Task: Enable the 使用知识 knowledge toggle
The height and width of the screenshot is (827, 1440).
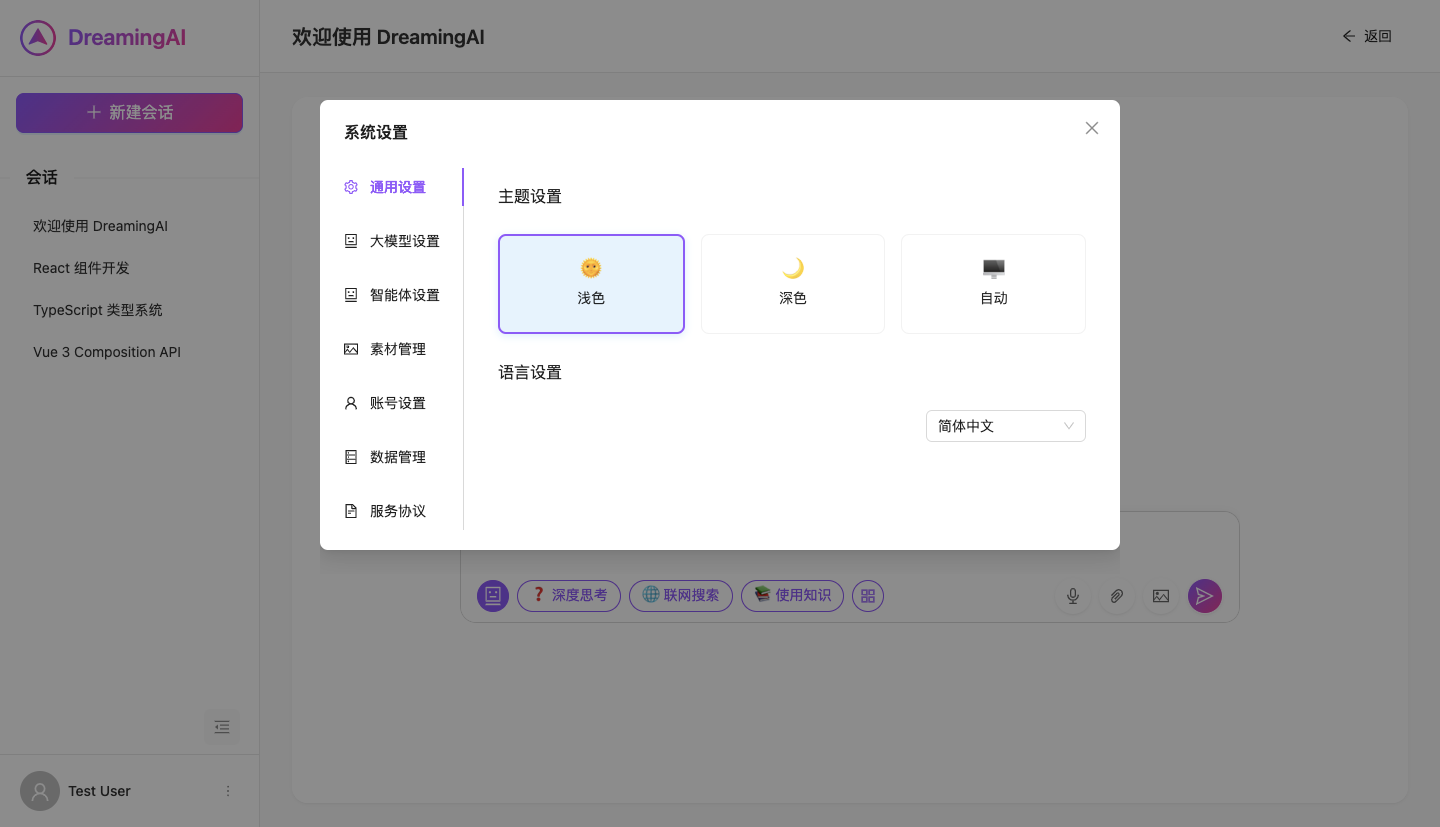Action: tap(792, 595)
